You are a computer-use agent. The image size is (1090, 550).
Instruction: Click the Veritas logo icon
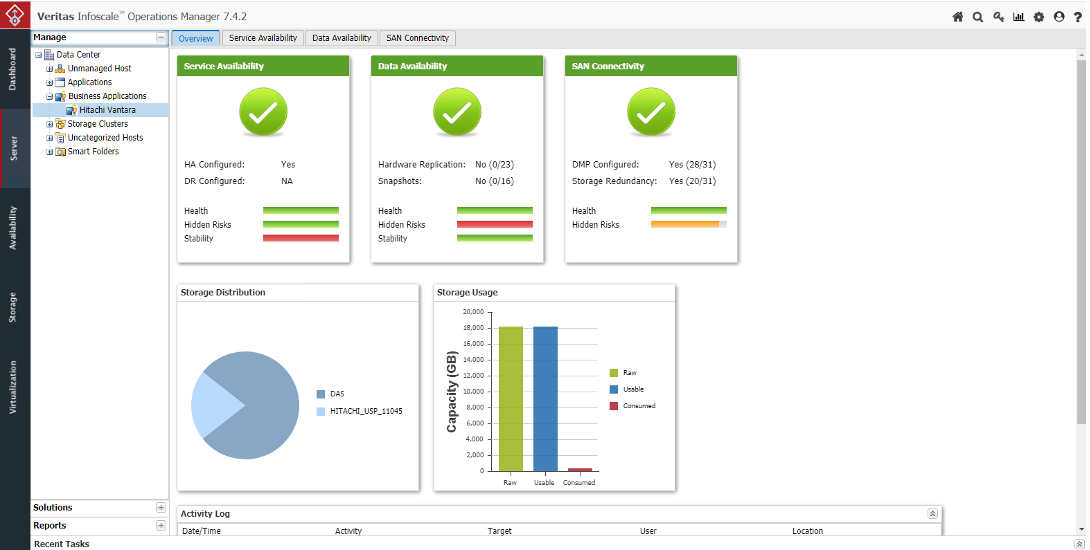click(15, 16)
